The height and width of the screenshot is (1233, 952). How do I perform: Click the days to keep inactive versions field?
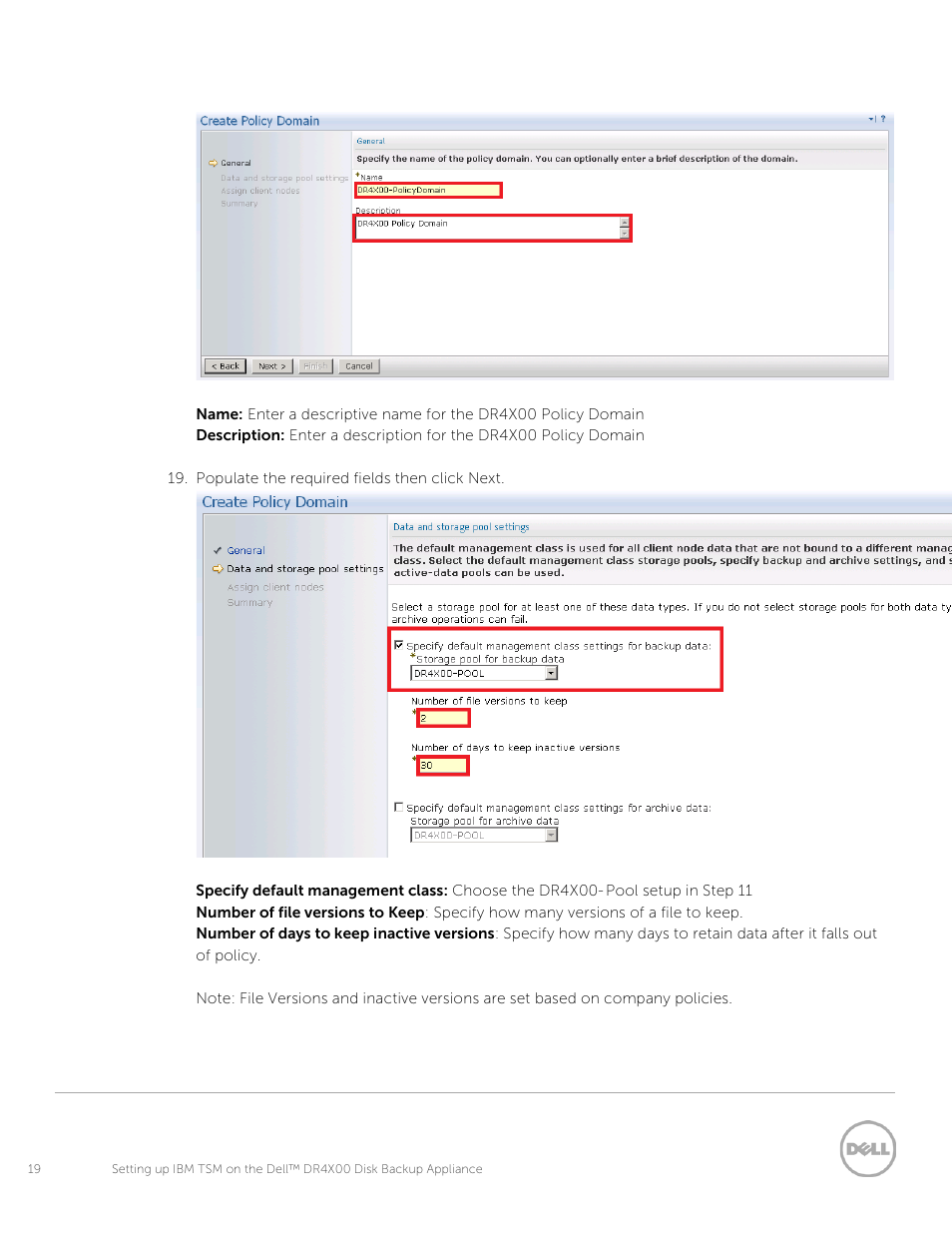(x=443, y=766)
